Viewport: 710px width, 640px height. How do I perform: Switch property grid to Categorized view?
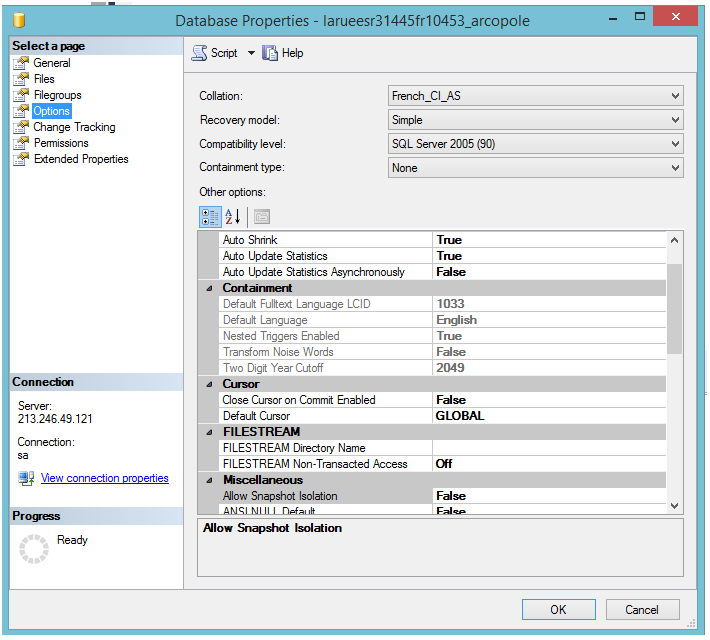click(211, 217)
